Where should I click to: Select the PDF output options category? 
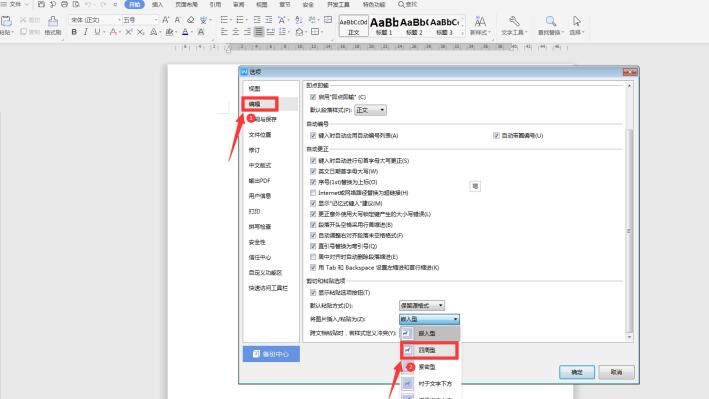click(x=260, y=180)
